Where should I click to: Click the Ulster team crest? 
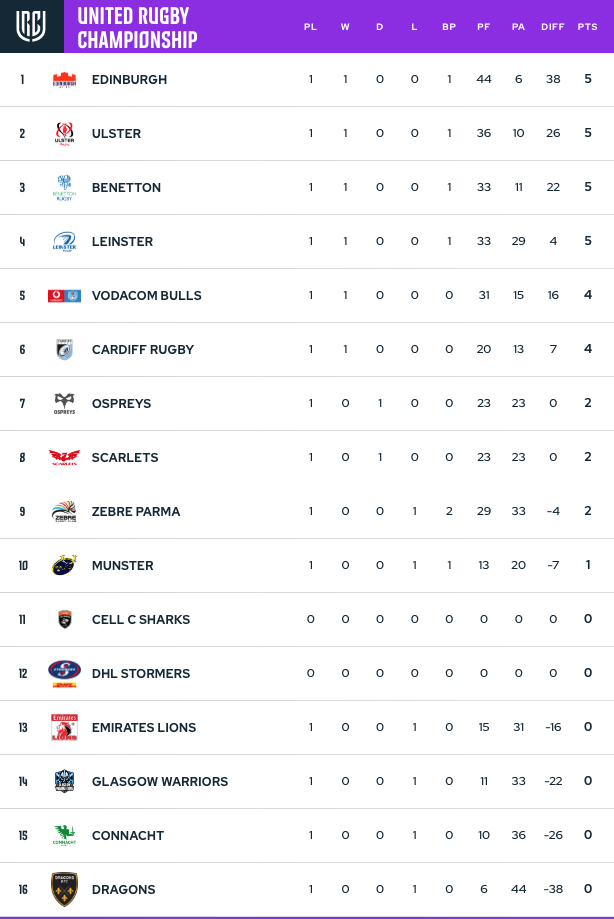64,134
